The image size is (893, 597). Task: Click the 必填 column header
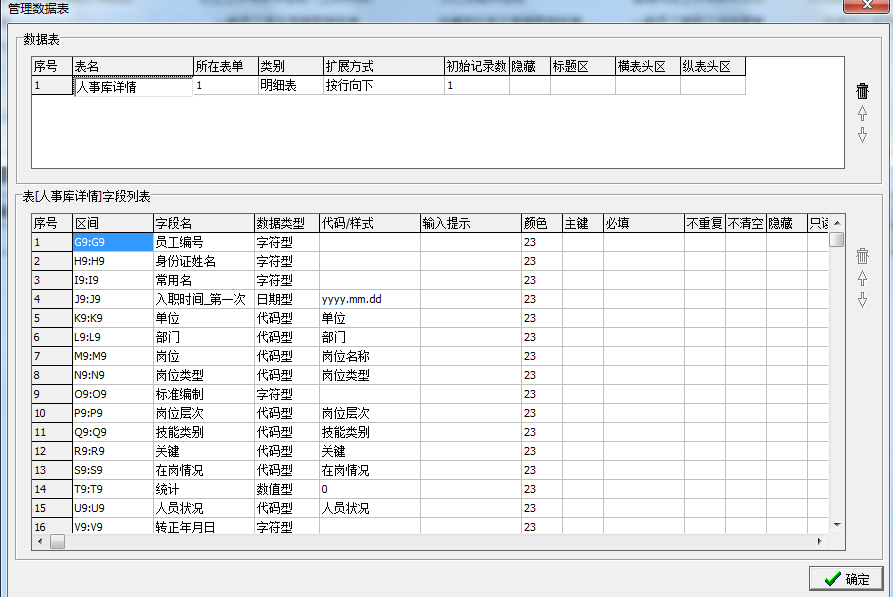tap(644, 223)
